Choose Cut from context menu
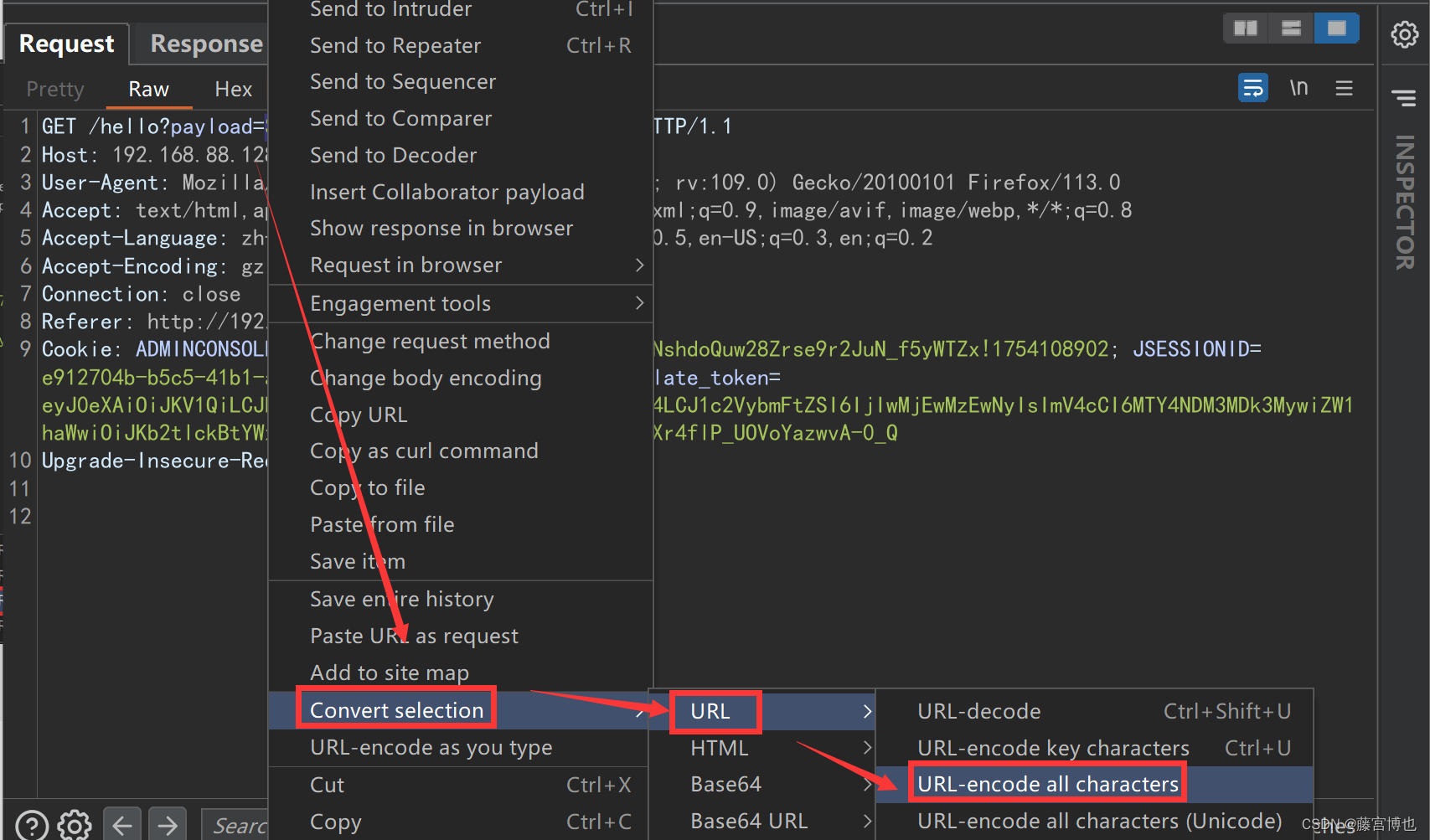Screen dimensions: 1430x840 pos(459,785)
